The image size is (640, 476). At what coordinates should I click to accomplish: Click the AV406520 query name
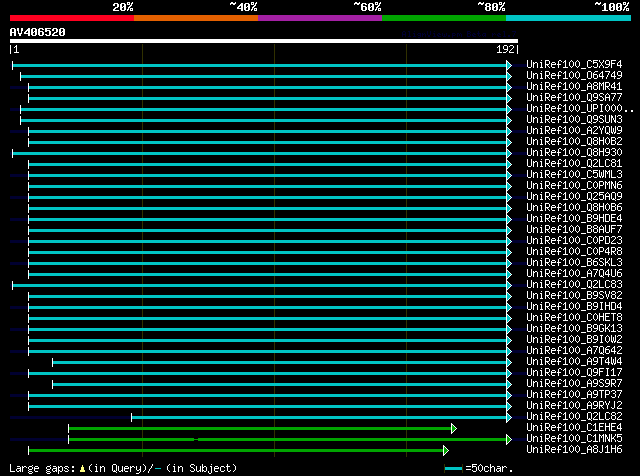point(38,32)
